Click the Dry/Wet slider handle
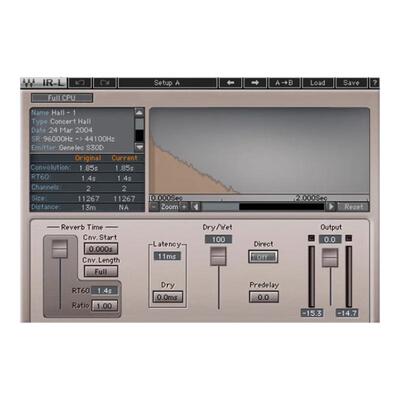 pyautogui.click(x=218, y=256)
